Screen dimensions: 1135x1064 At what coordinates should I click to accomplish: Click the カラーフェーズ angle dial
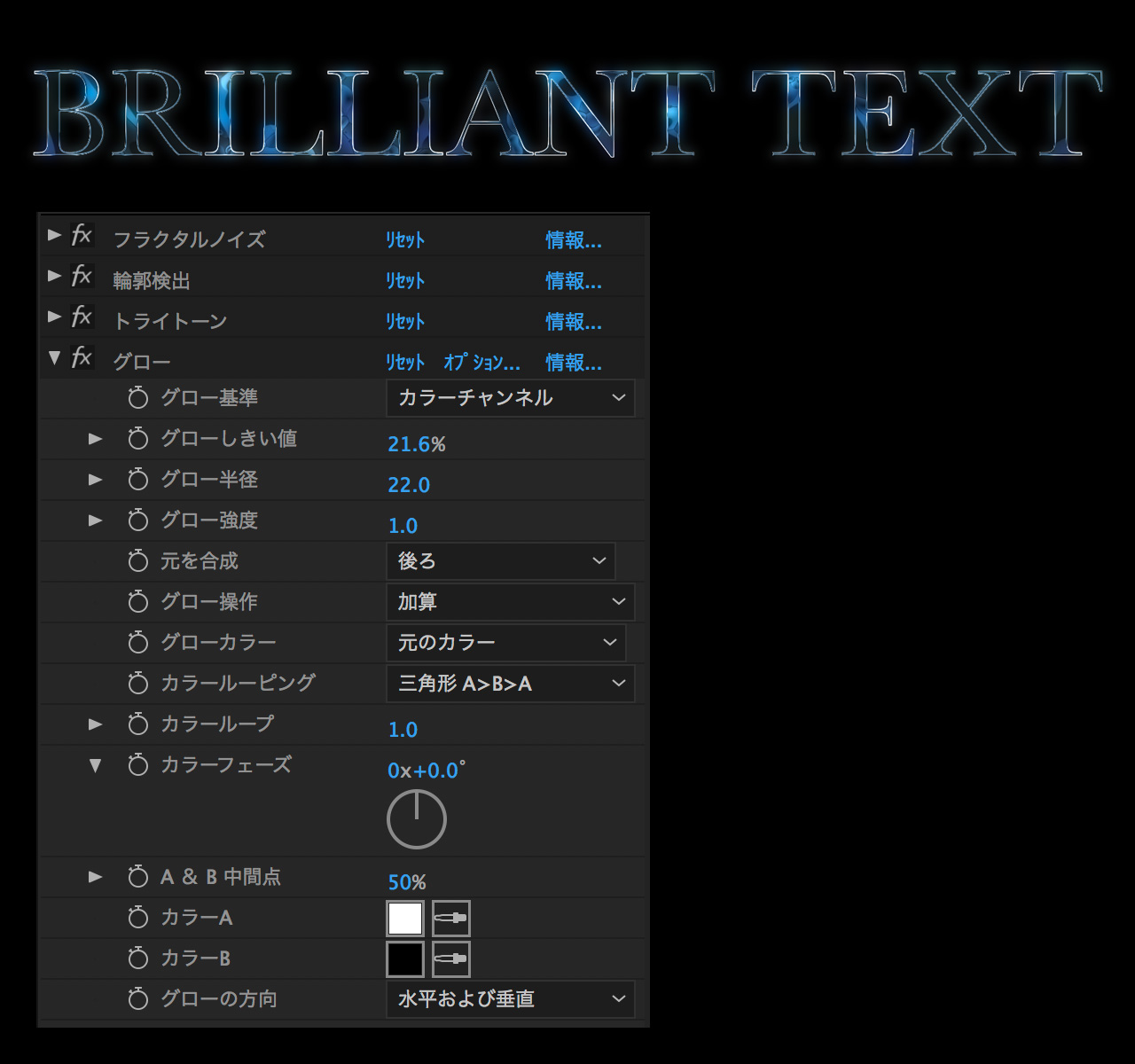coord(417,820)
